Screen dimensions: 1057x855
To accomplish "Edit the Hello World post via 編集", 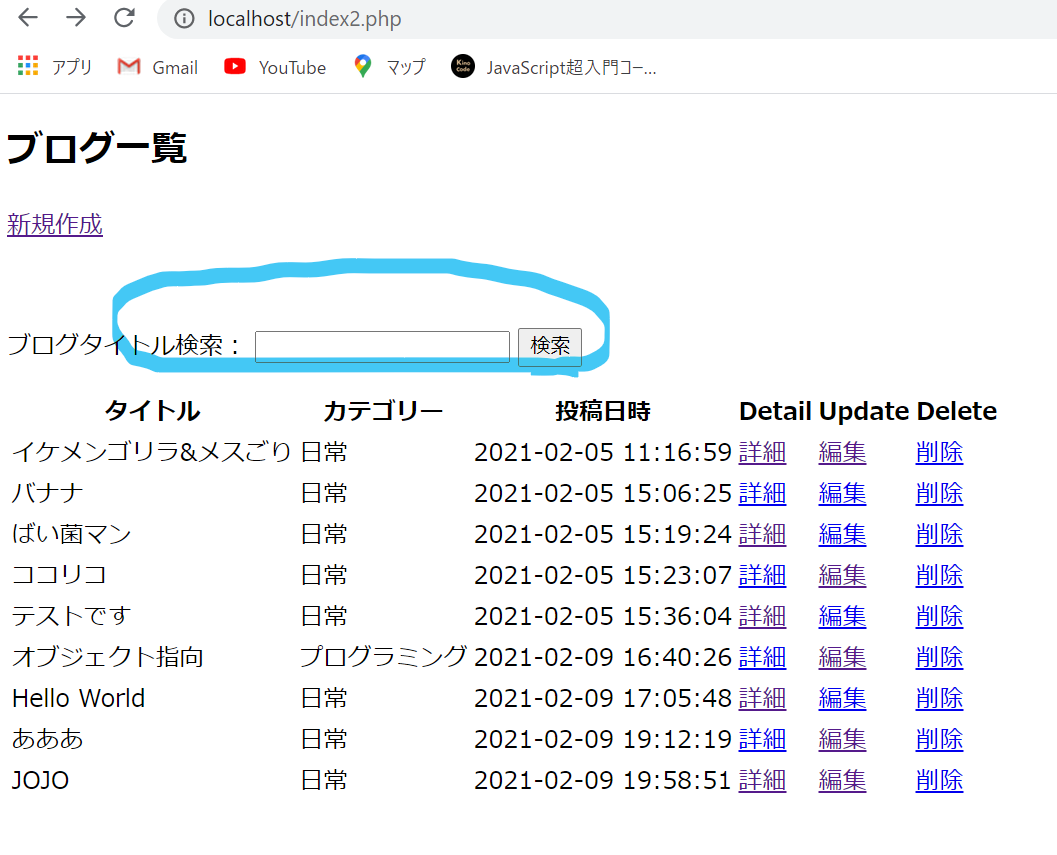I will pos(842,699).
